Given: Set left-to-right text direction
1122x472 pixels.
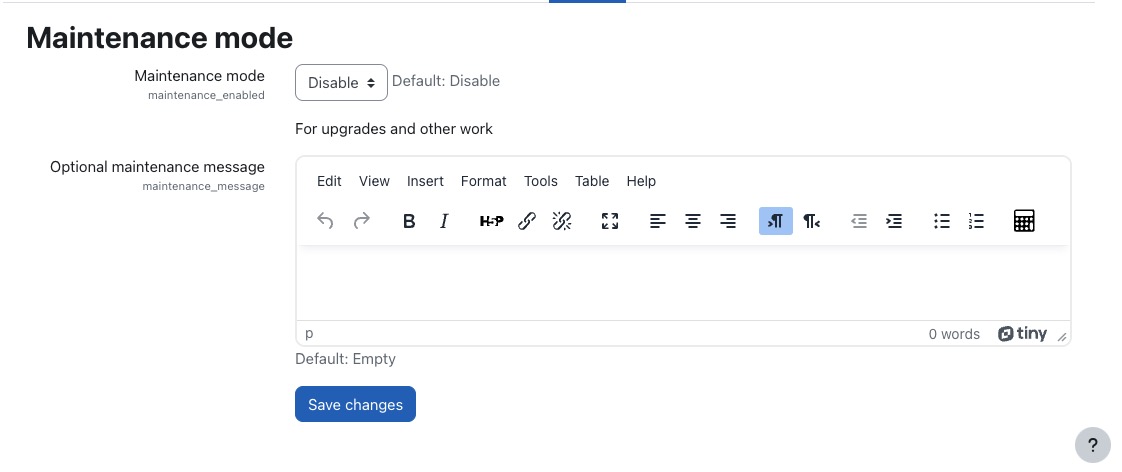Looking at the screenshot, I should pyautogui.click(x=776, y=221).
